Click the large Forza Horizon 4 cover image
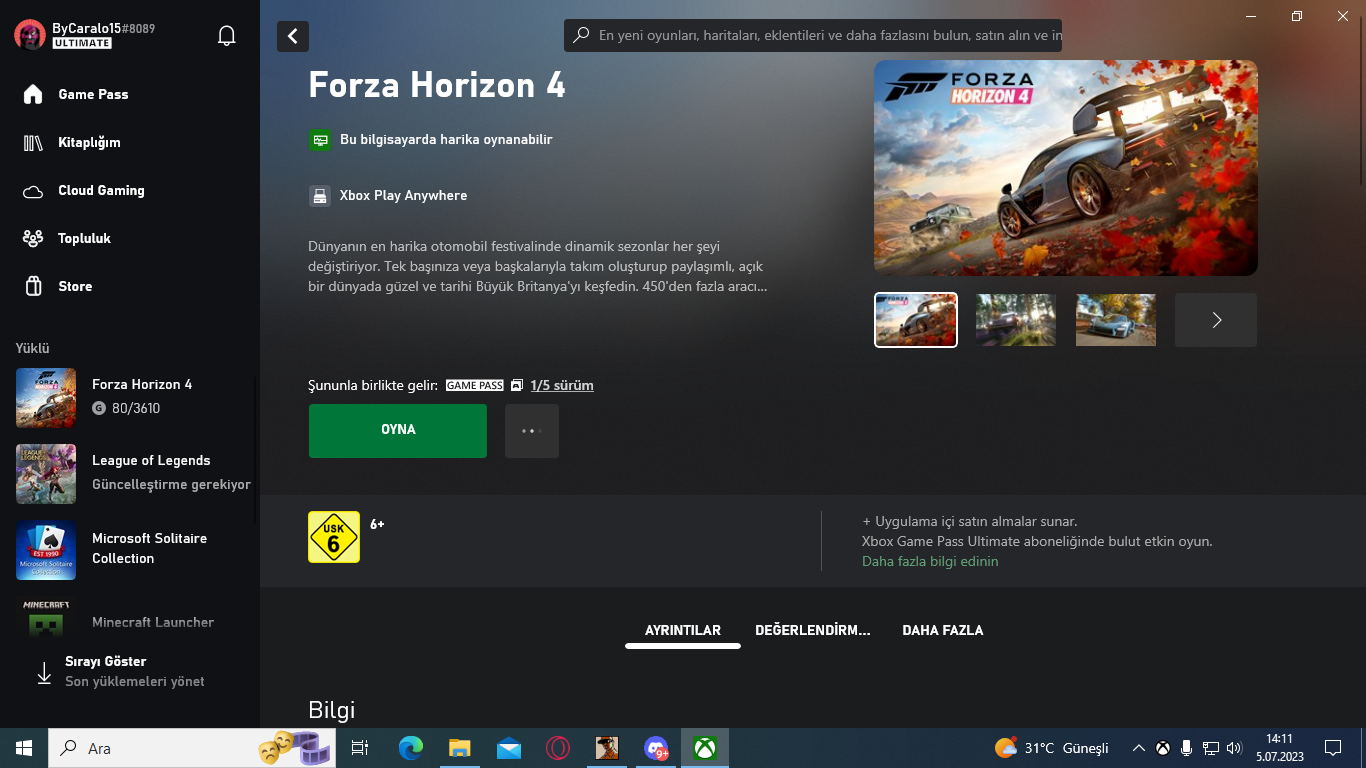The image size is (1366, 768). [1066, 168]
